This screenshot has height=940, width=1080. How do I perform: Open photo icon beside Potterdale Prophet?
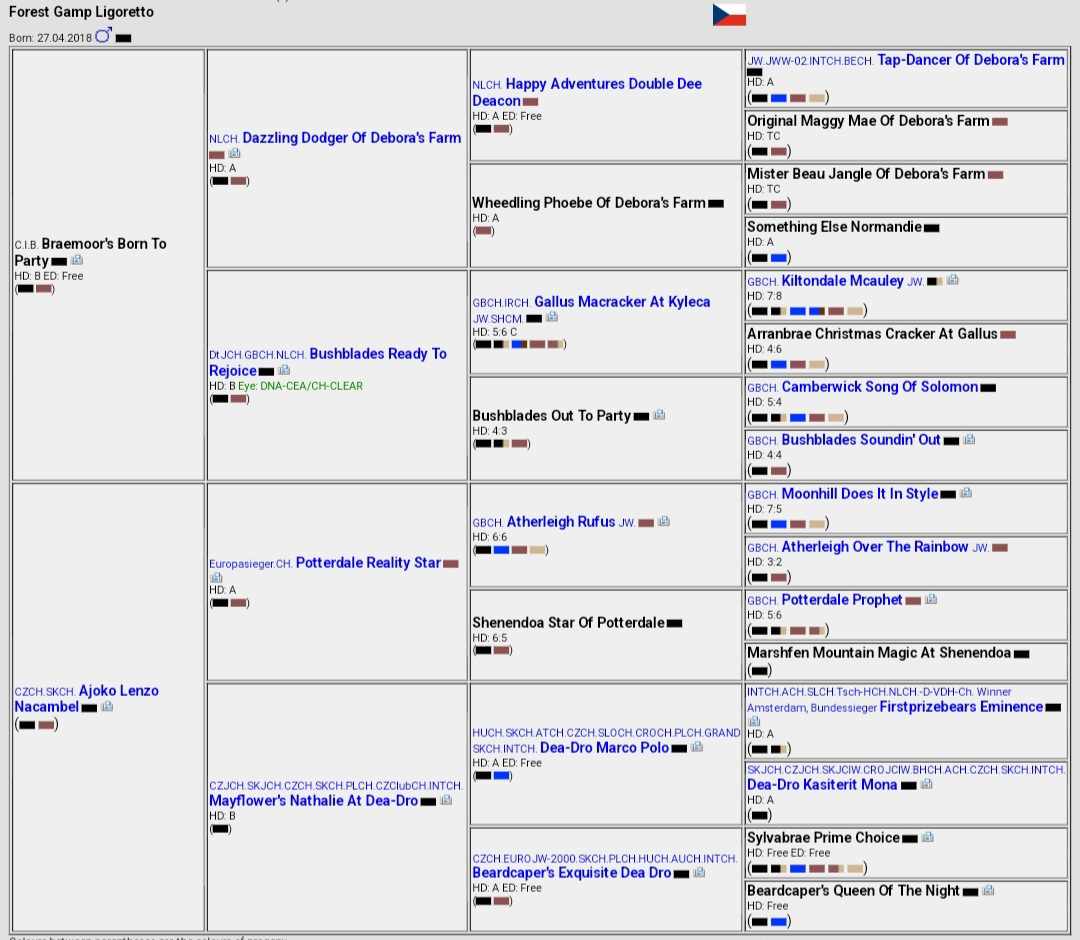[x=931, y=599]
